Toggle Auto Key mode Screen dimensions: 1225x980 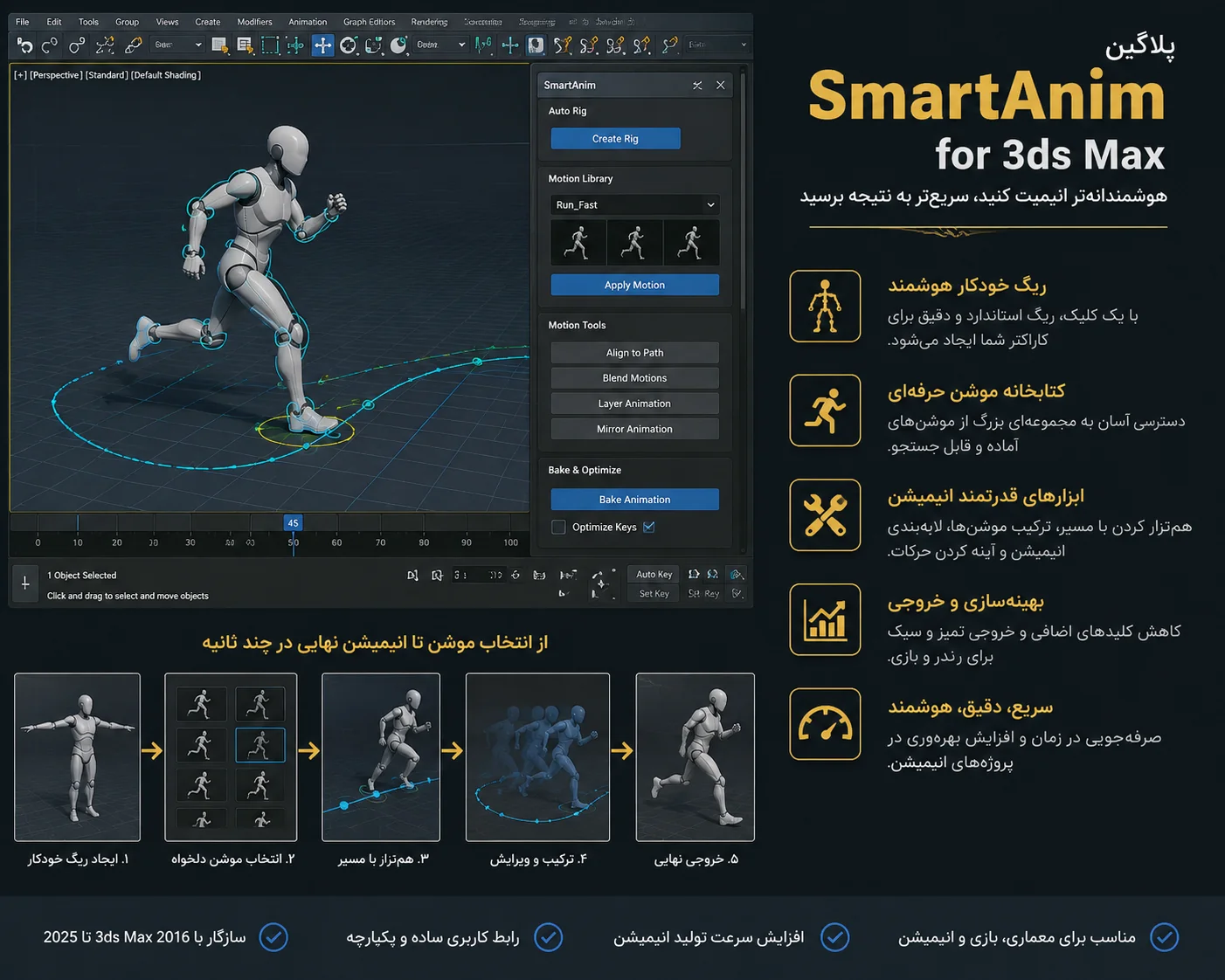click(654, 574)
